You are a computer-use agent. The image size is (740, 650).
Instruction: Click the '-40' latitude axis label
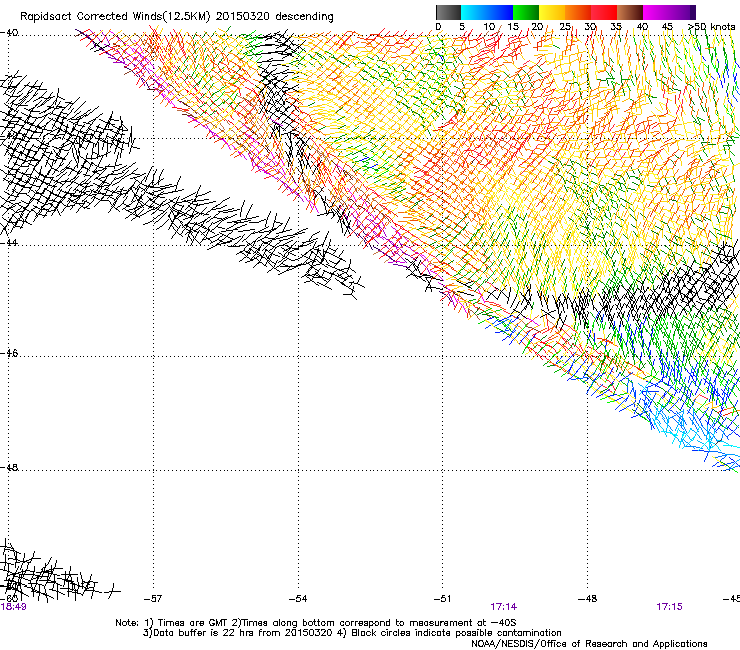coord(9,33)
